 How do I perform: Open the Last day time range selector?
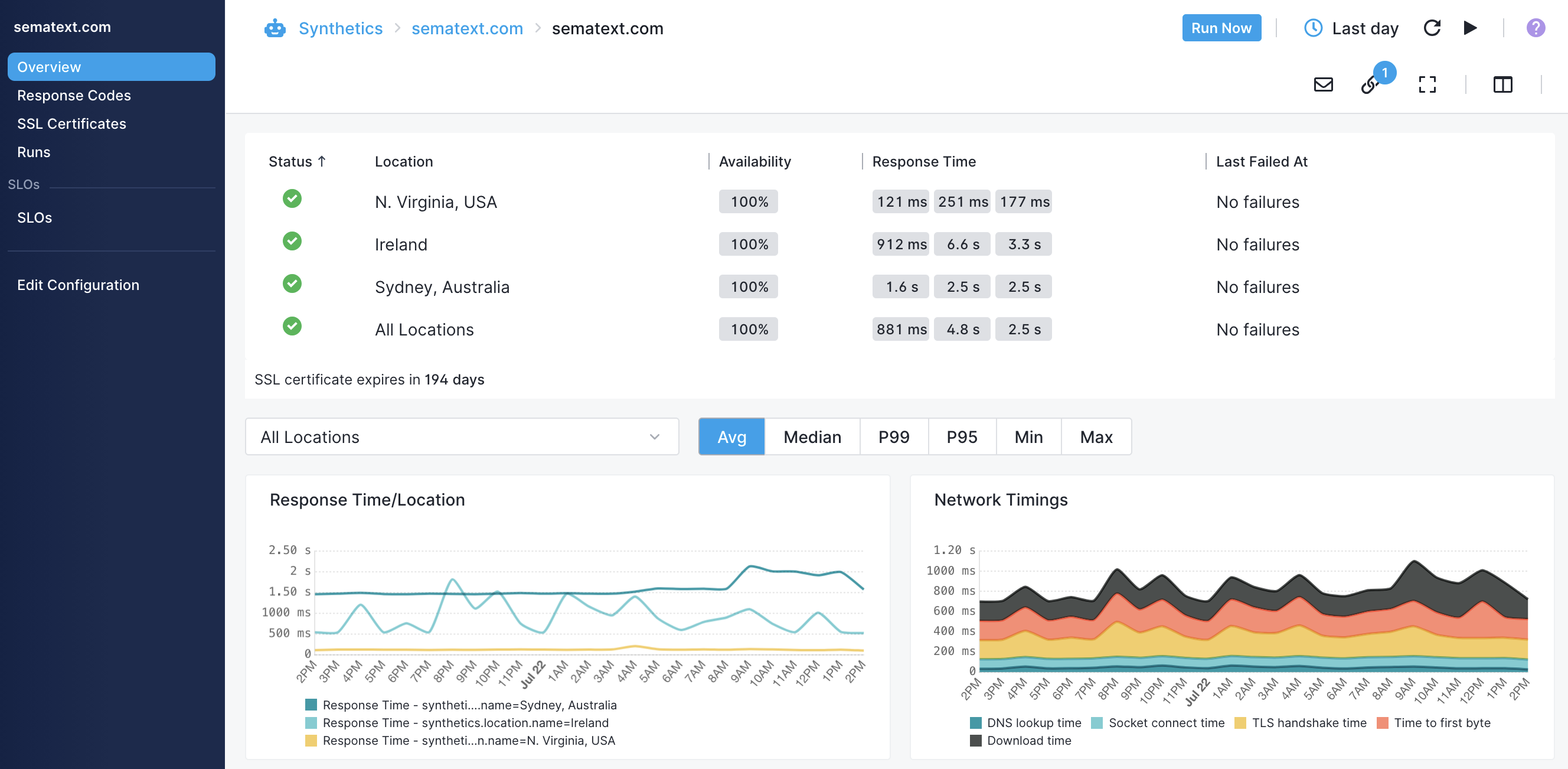coord(1365,28)
